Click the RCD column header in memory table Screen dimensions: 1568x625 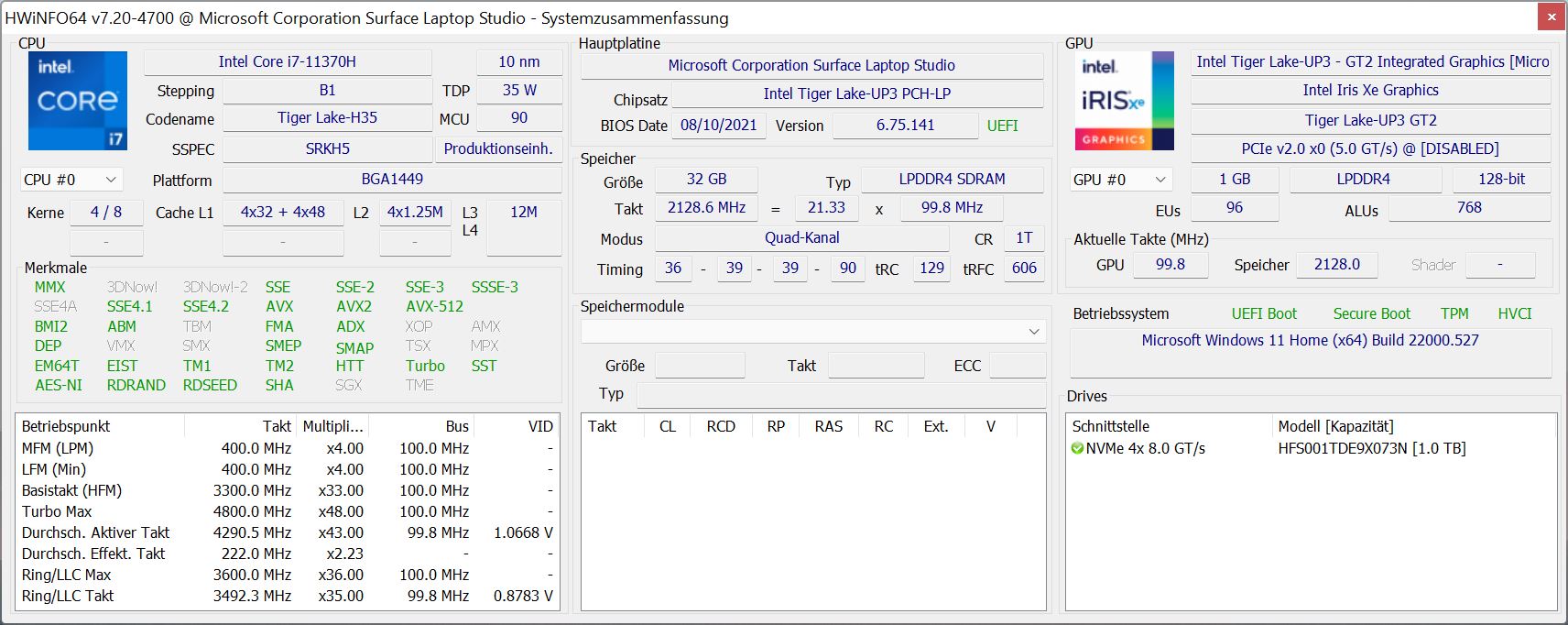coord(720,426)
